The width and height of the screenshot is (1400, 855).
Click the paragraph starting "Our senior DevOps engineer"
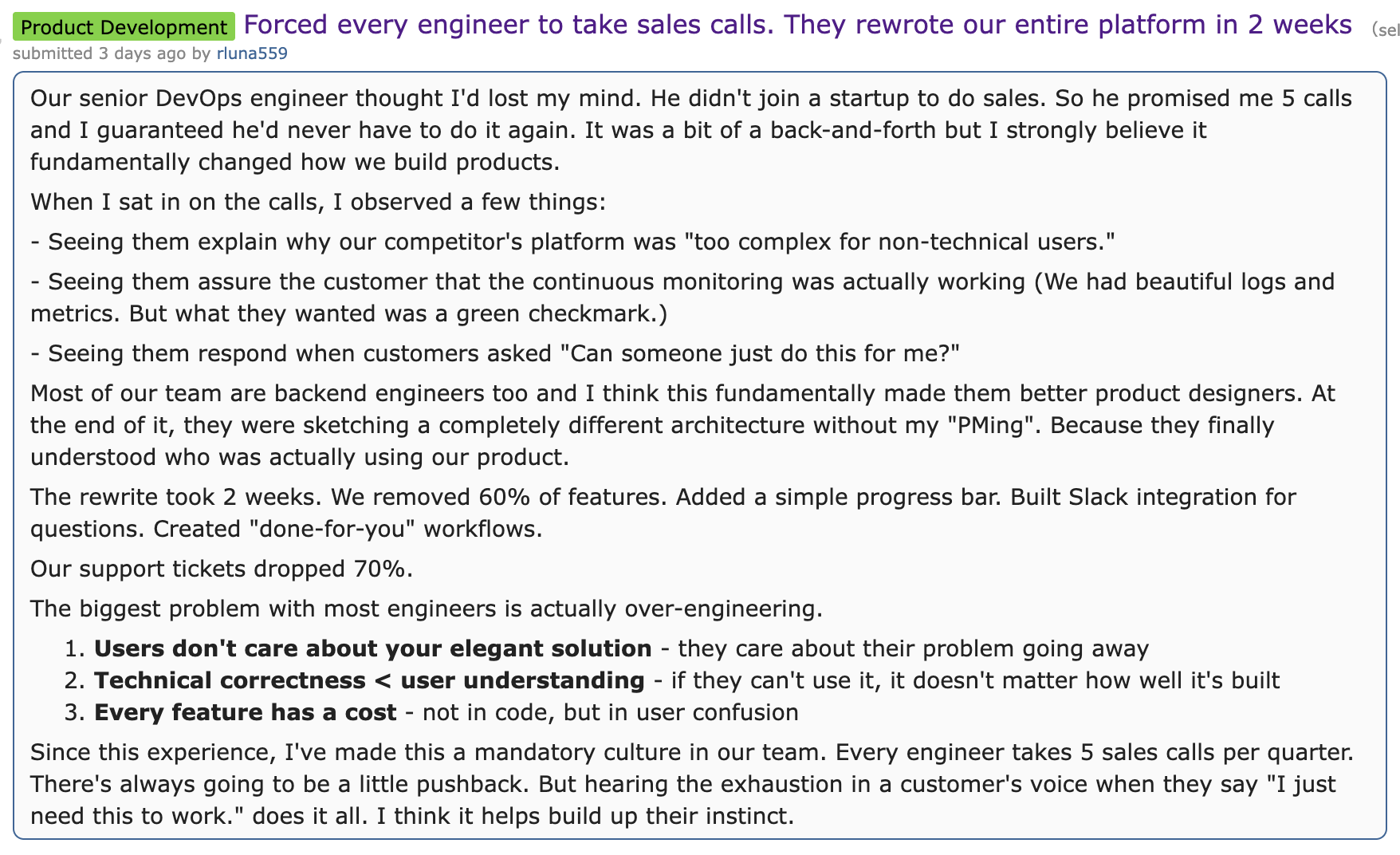pyautogui.click(x=691, y=130)
